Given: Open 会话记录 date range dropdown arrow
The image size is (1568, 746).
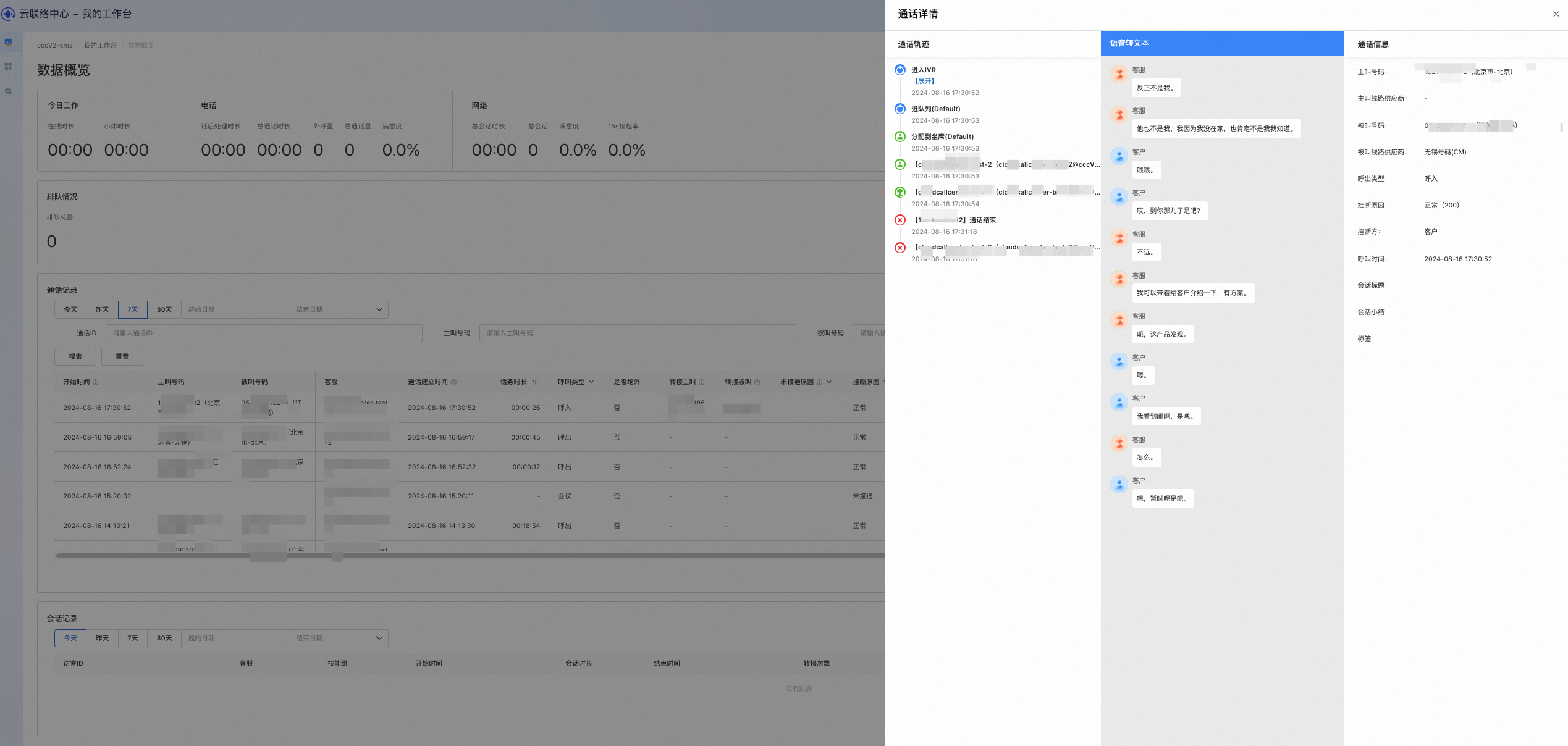Looking at the screenshot, I should point(379,638).
